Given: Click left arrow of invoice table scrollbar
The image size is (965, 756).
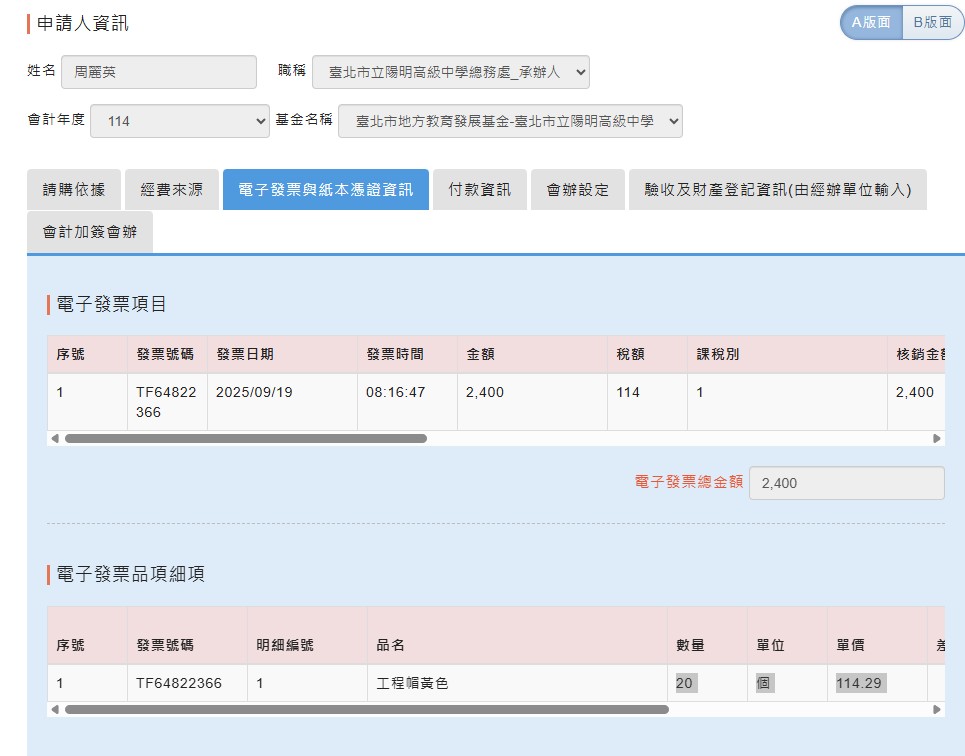Looking at the screenshot, I should pos(54,438).
